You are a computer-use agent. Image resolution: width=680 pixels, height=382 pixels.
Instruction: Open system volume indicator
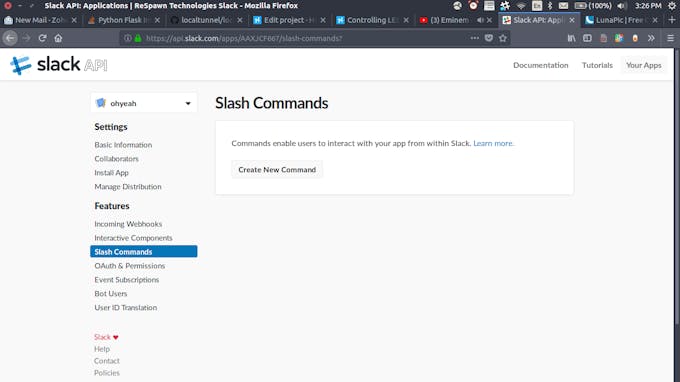click(x=621, y=6)
